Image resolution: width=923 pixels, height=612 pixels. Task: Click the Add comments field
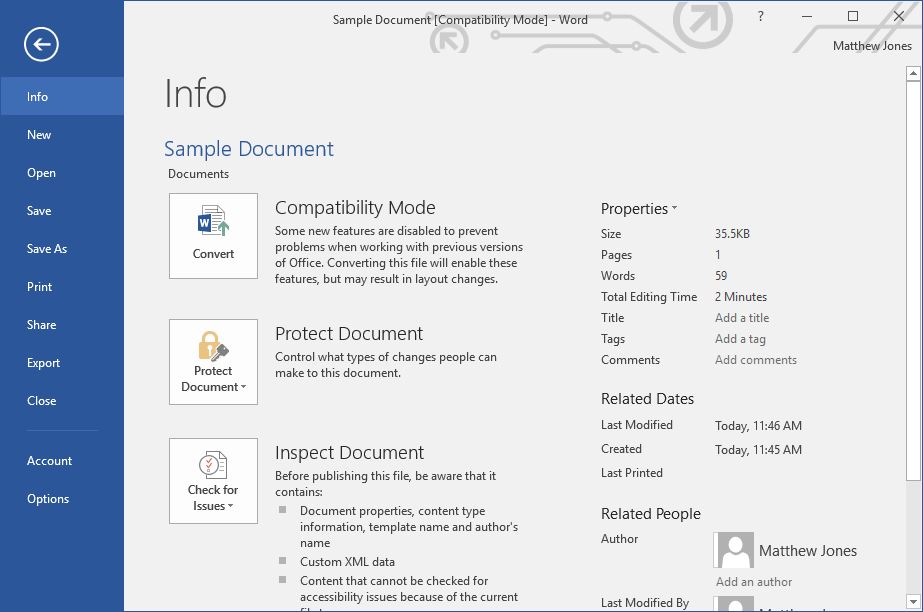tap(756, 360)
